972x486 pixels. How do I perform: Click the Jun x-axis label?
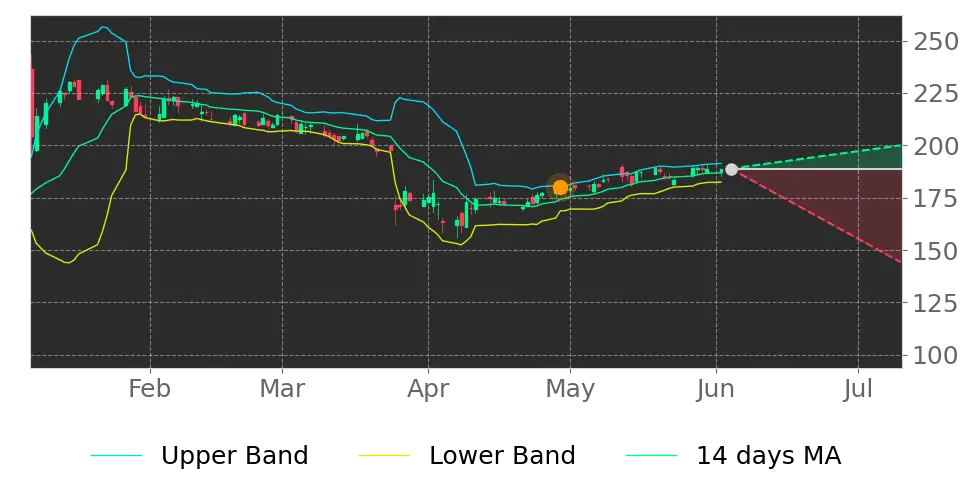point(717,389)
